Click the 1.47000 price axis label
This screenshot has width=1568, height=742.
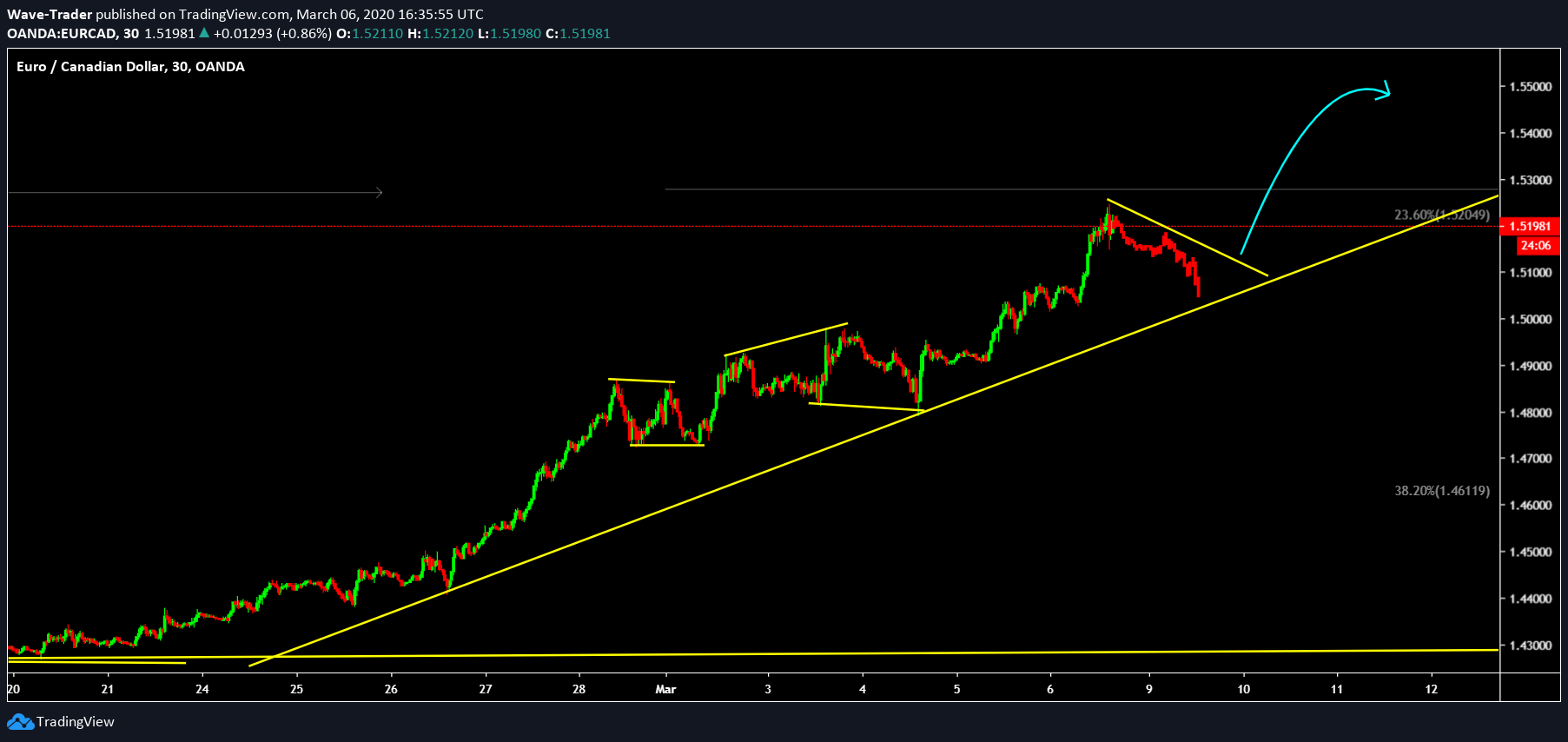pos(1531,458)
